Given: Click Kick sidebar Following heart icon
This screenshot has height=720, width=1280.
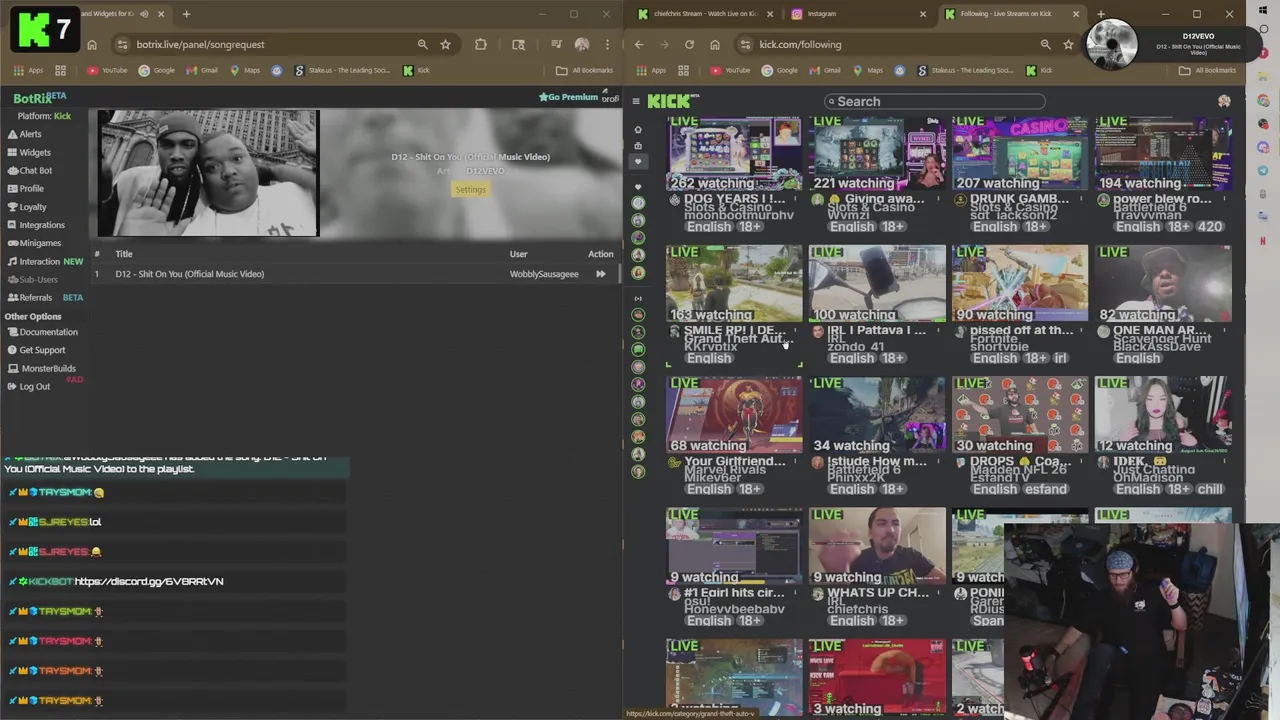Looking at the screenshot, I should pyautogui.click(x=638, y=162).
